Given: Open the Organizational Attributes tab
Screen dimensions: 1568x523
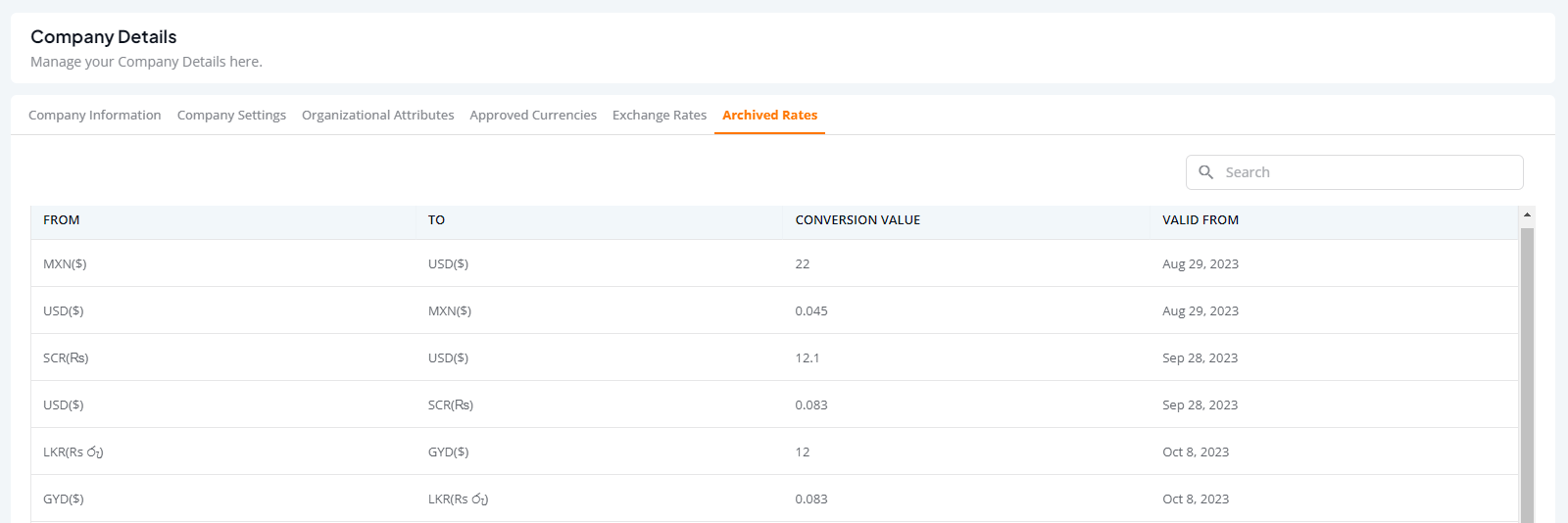Looking at the screenshot, I should pyautogui.click(x=378, y=115).
